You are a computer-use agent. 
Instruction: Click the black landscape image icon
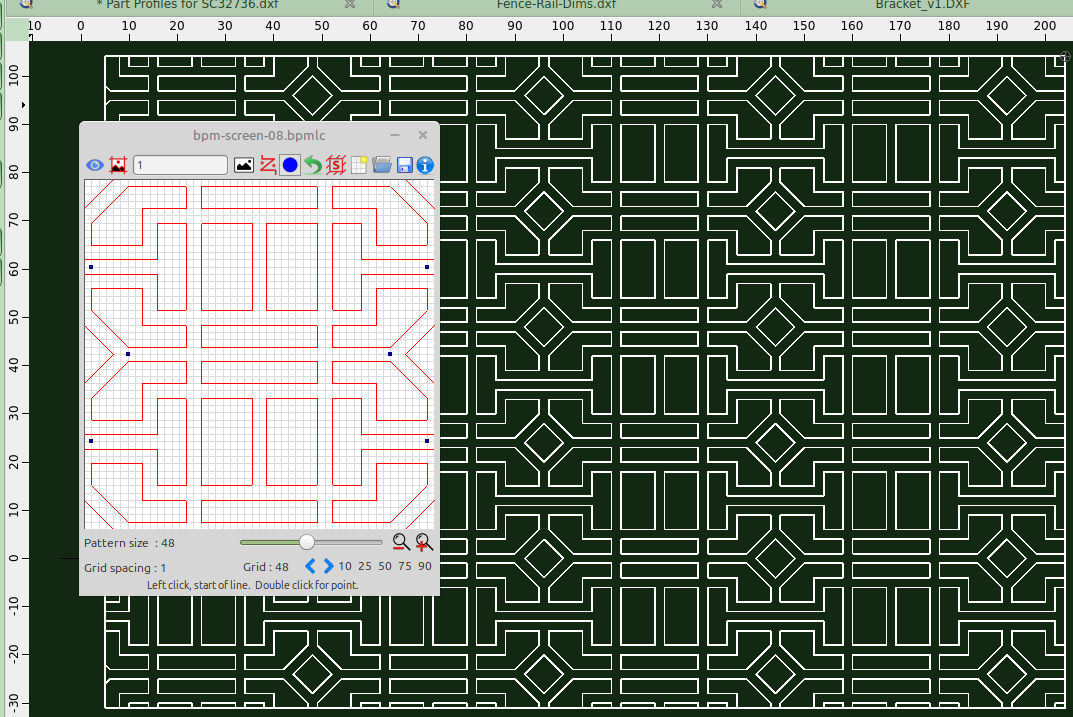pos(243,165)
